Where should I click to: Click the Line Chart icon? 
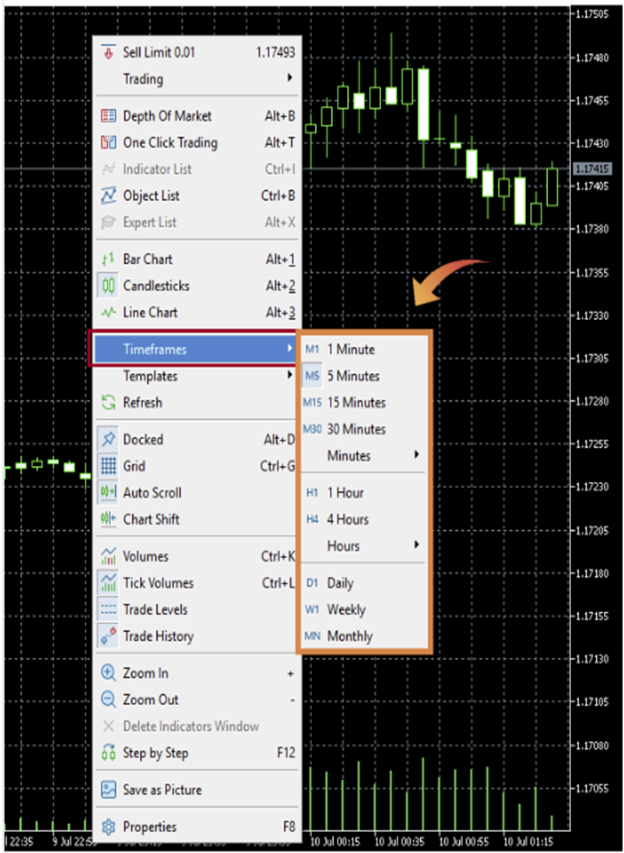point(109,313)
